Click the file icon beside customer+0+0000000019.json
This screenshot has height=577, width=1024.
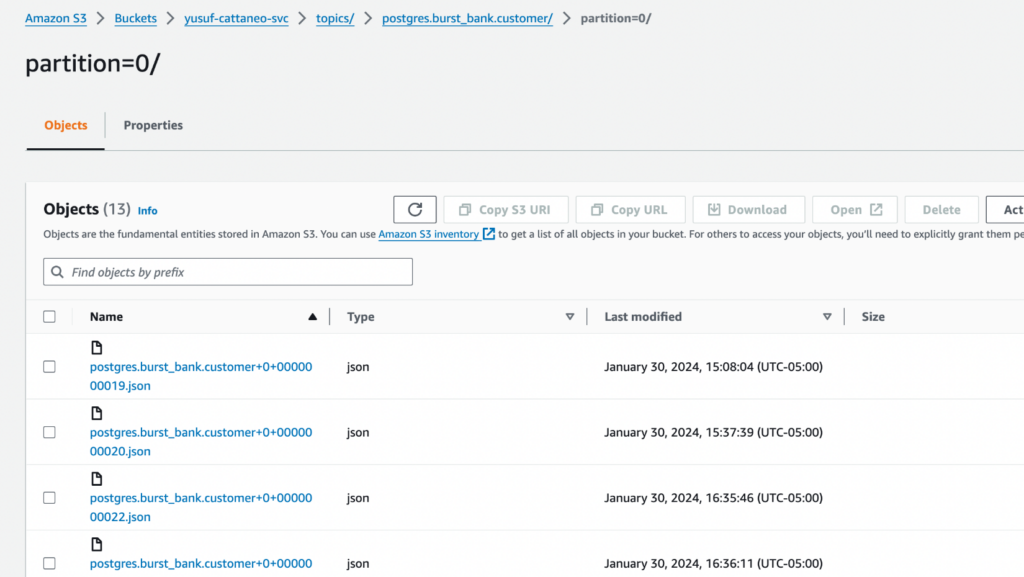tap(95, 347)
